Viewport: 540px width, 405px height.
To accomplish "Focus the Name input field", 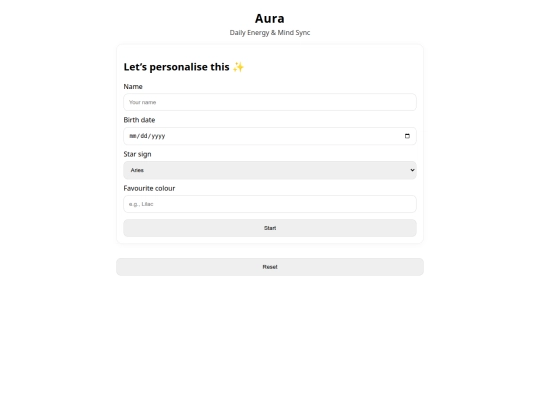I will click(x=270, y=102).
